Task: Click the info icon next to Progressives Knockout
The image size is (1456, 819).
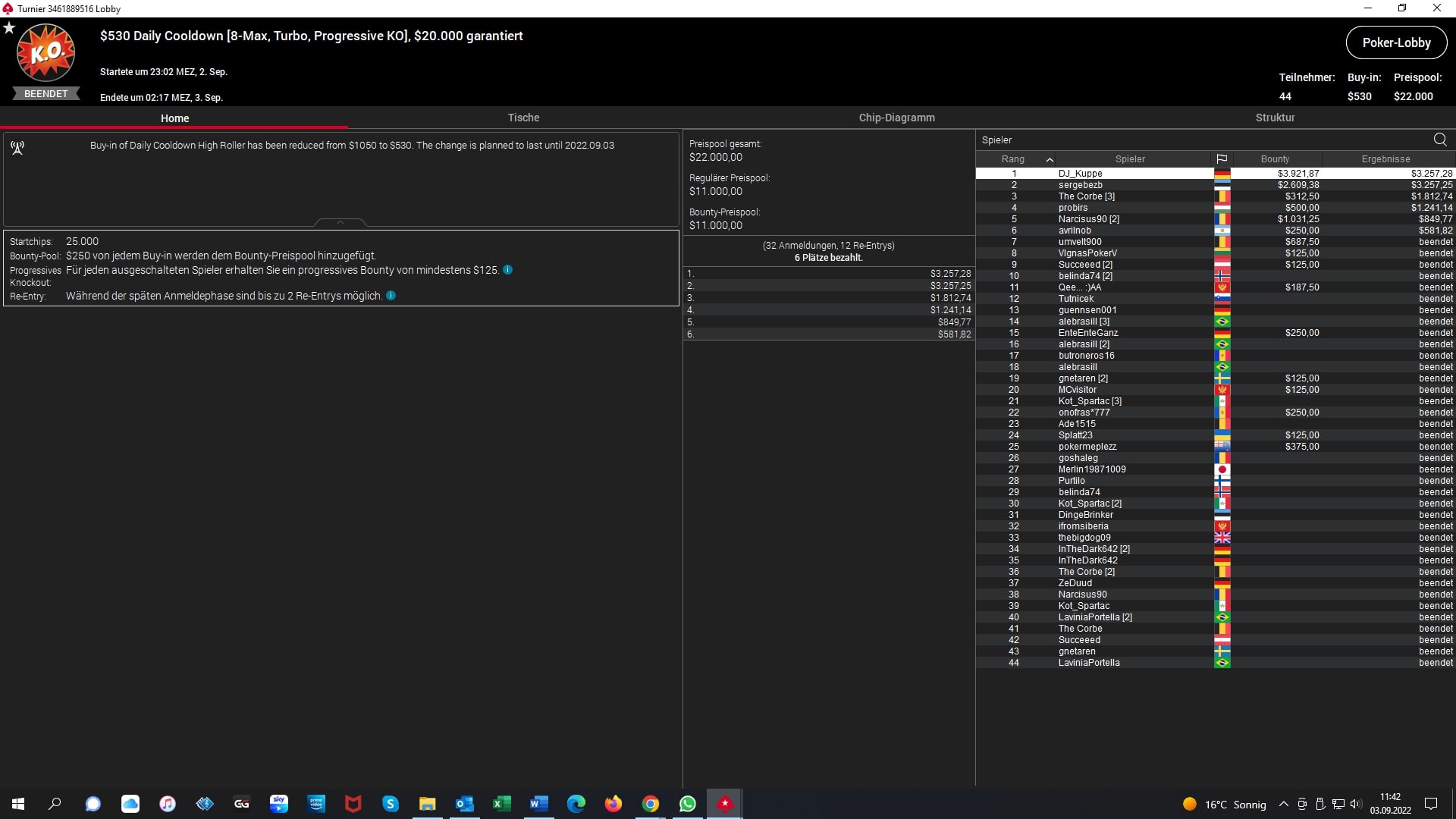Action: coord(508,270)
